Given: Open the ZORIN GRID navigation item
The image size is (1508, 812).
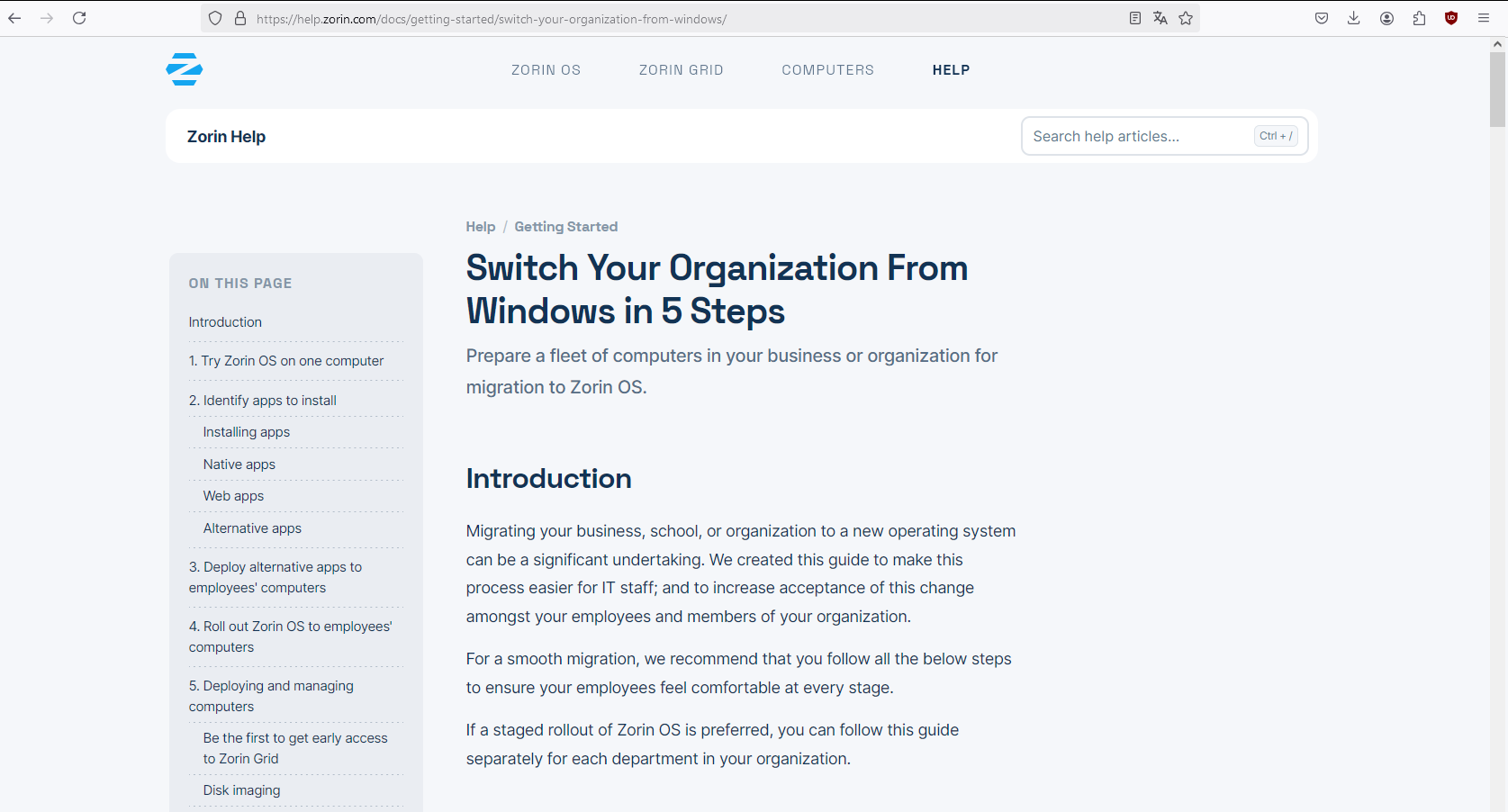Looking at the screenshot, I should tap(681, 70).
